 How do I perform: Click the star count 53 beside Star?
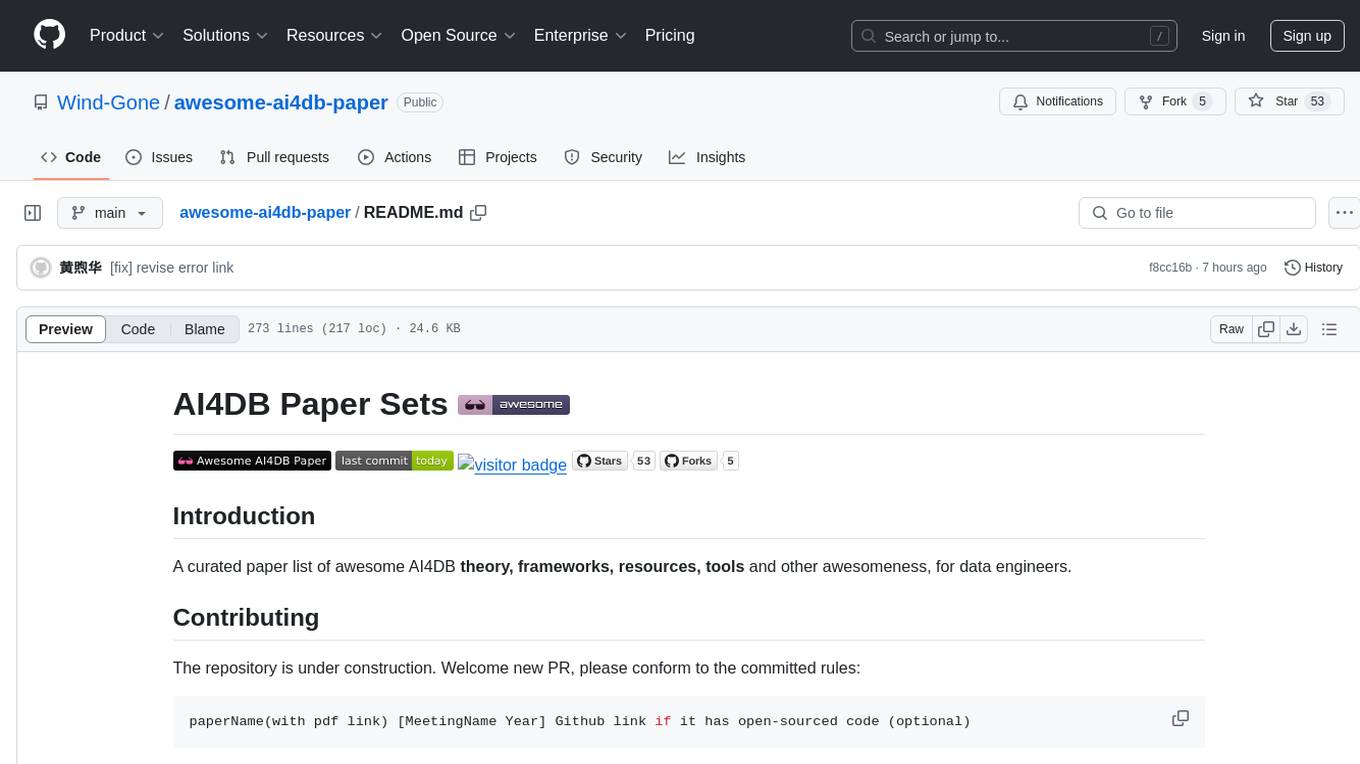click(x=1318, y=102)
